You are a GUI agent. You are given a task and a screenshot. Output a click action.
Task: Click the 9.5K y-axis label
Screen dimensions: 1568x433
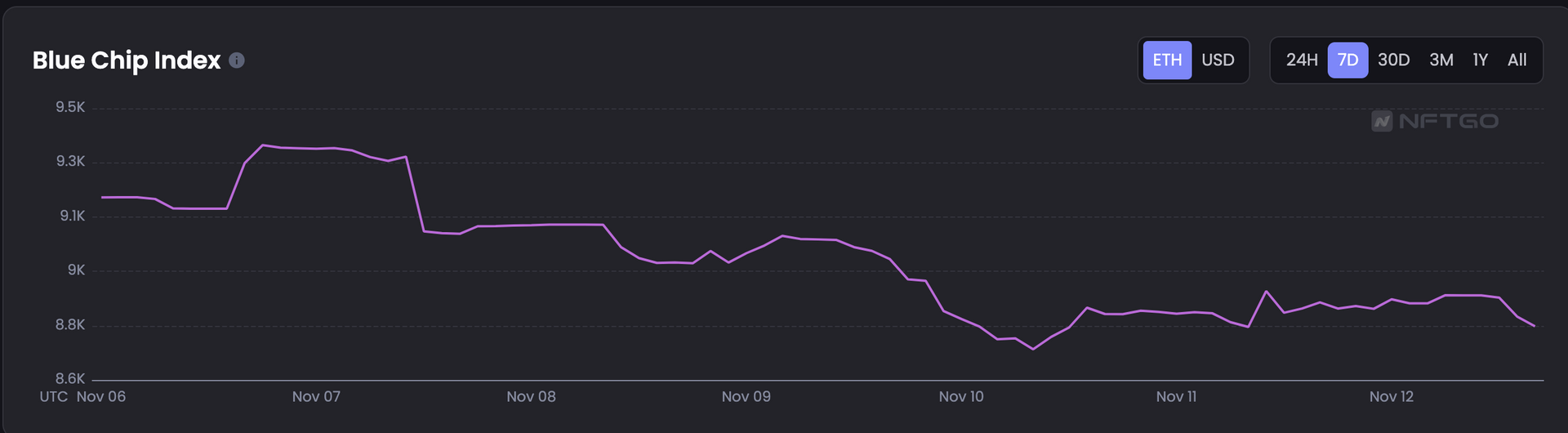pyautogui.click(x=70, y=108)
